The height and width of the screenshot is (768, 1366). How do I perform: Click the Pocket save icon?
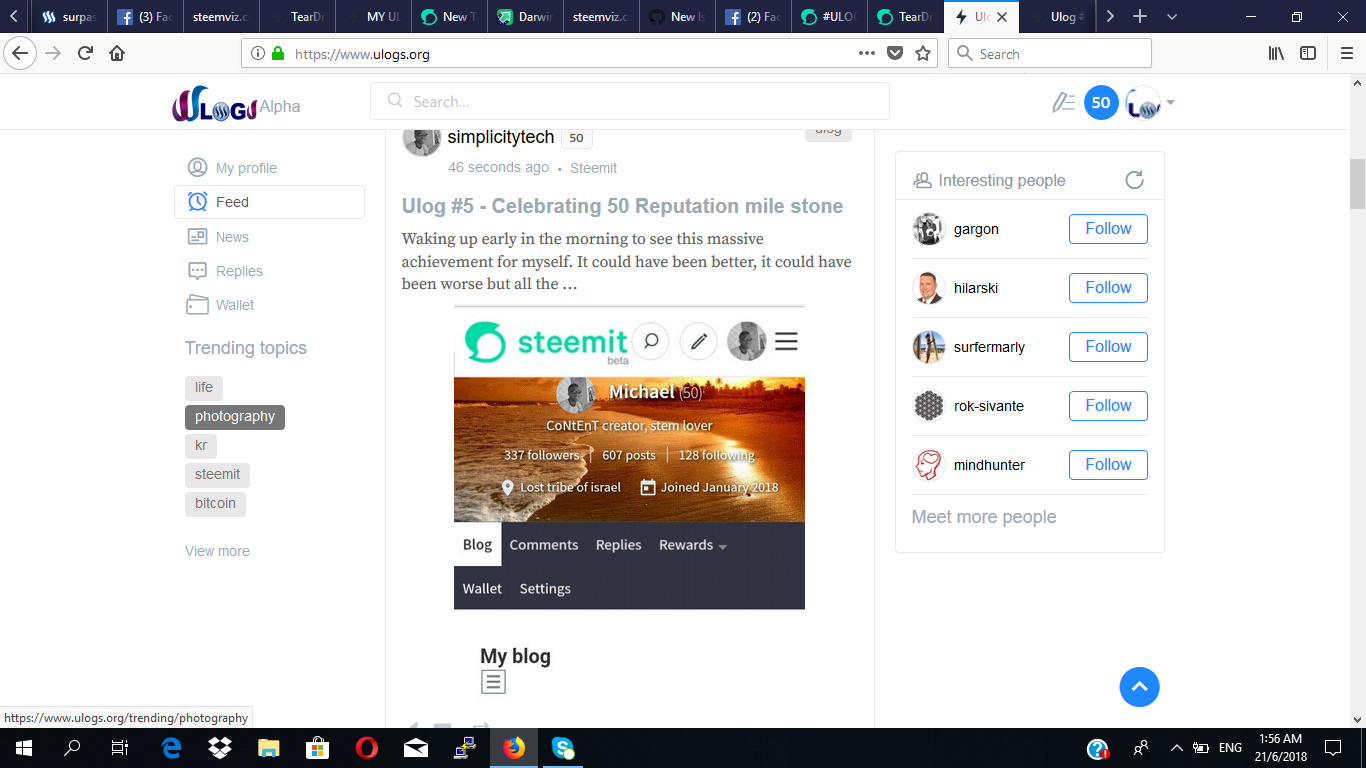click(x=896, y=53)
